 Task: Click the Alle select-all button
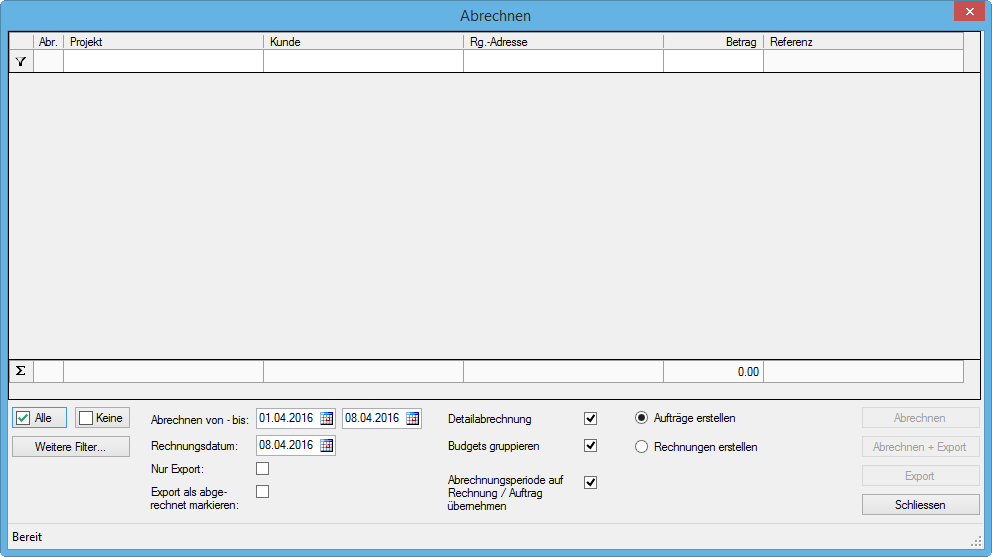(x=39, y=418)
